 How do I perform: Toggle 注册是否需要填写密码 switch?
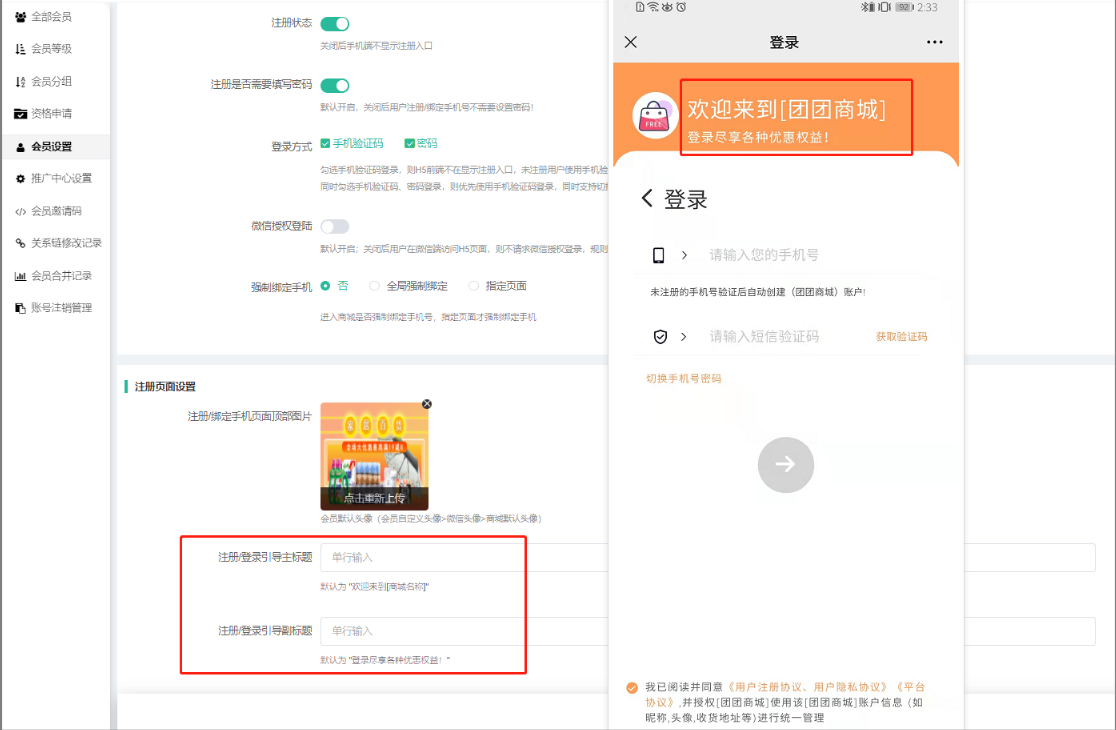pos(334,86)
